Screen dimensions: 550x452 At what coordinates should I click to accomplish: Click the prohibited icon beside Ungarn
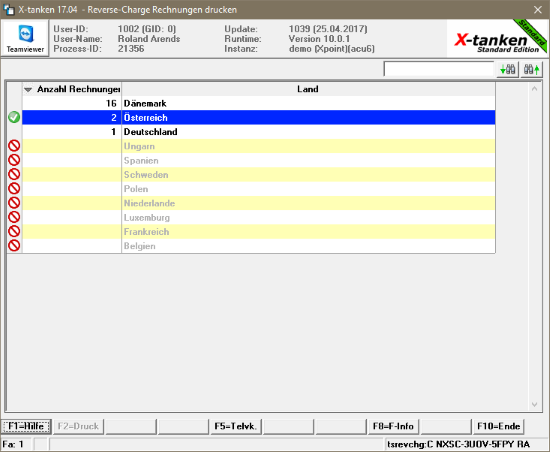[x=14, y=146]
